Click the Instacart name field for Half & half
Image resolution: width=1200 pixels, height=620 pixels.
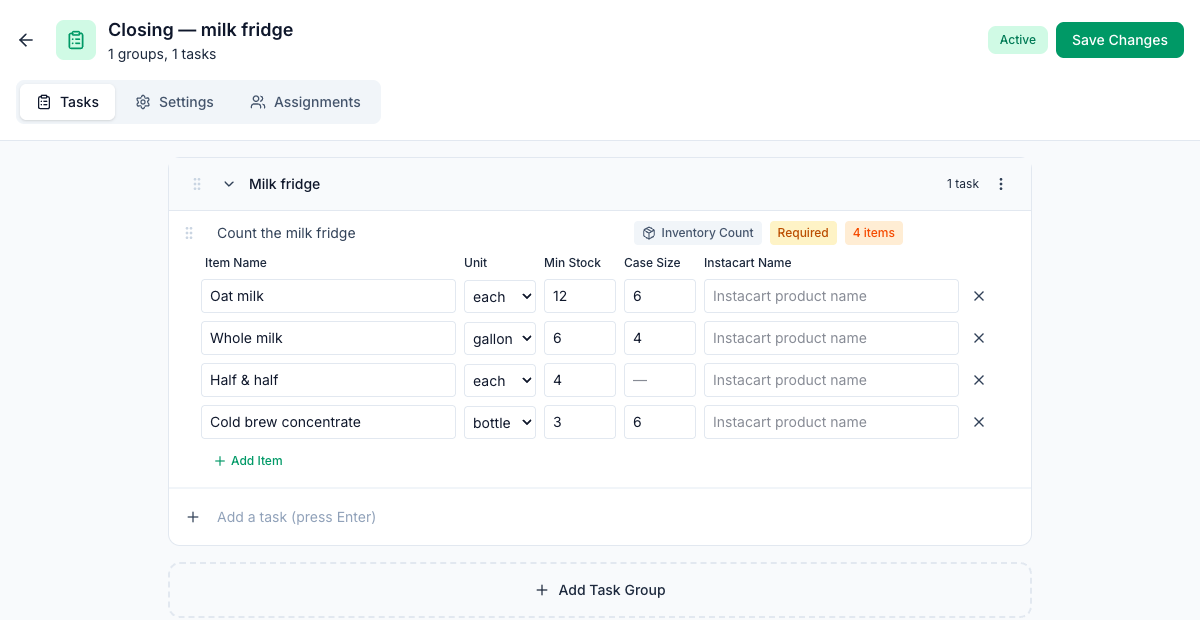click(831, 380)
